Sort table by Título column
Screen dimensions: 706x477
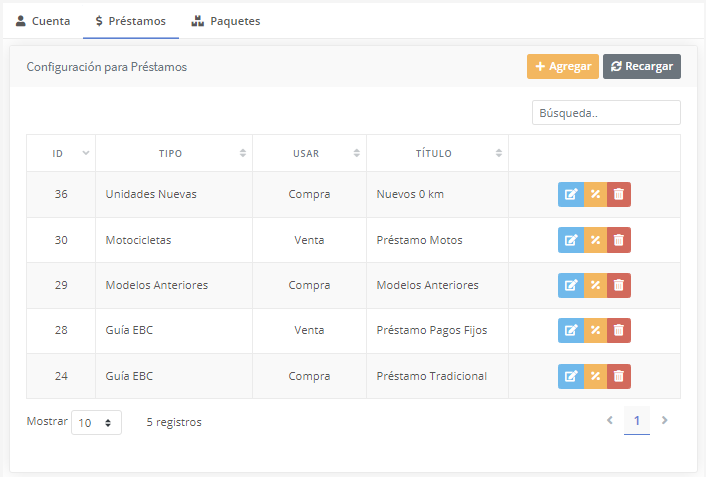coord(436,153)
